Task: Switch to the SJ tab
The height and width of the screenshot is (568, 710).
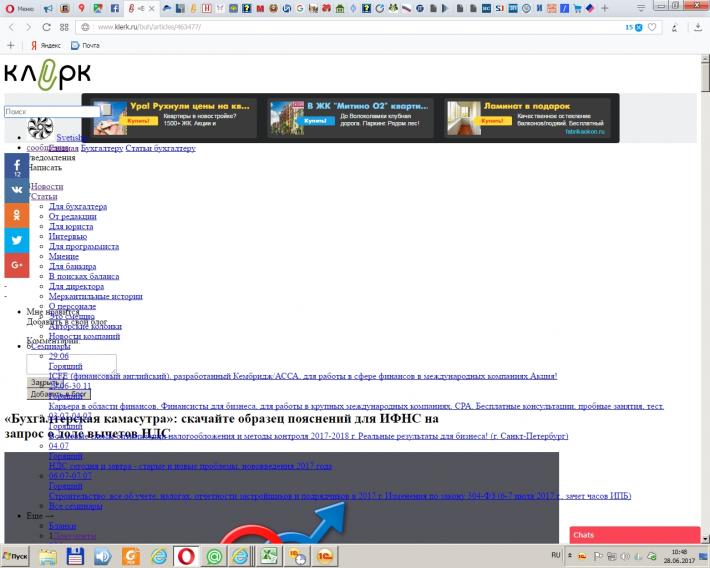Action: point(499,8)
